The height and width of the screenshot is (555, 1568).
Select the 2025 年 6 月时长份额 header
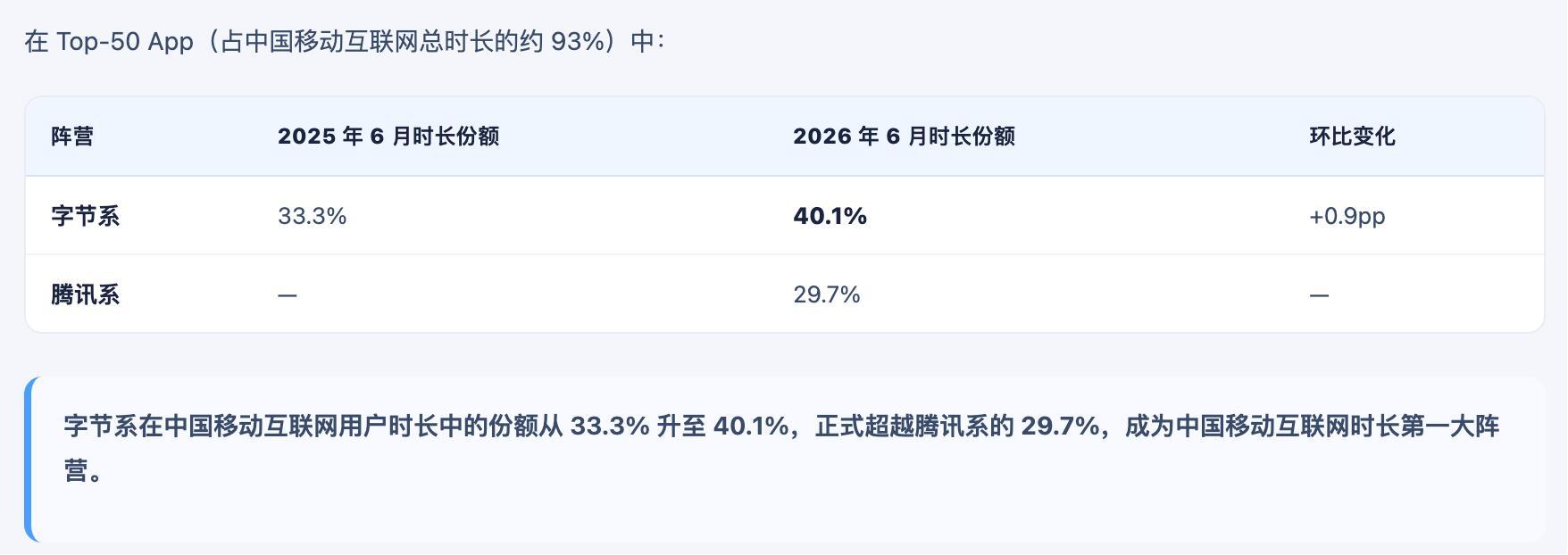388,137
